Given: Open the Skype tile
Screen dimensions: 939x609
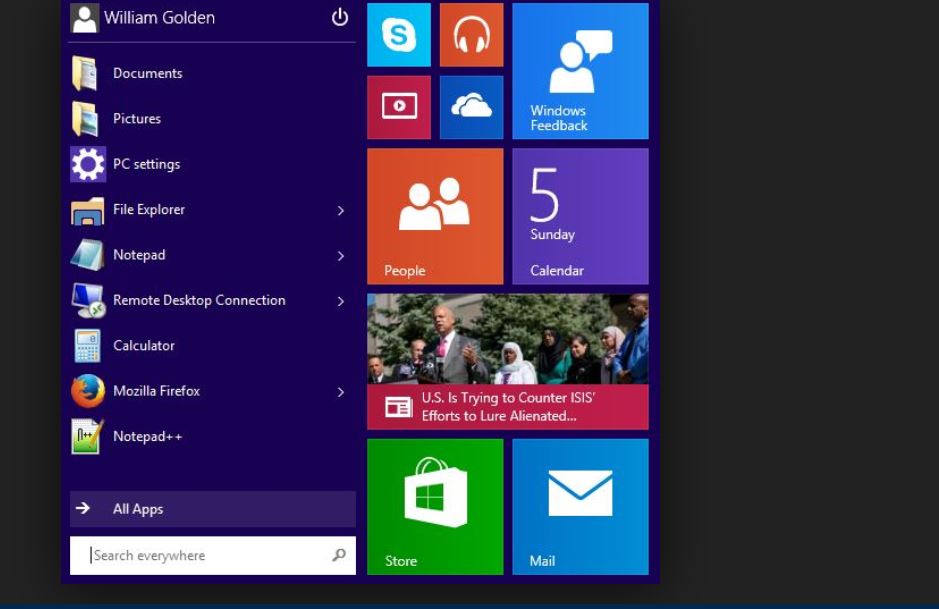Looking at the screenshot, I should [x=399, y=35].
